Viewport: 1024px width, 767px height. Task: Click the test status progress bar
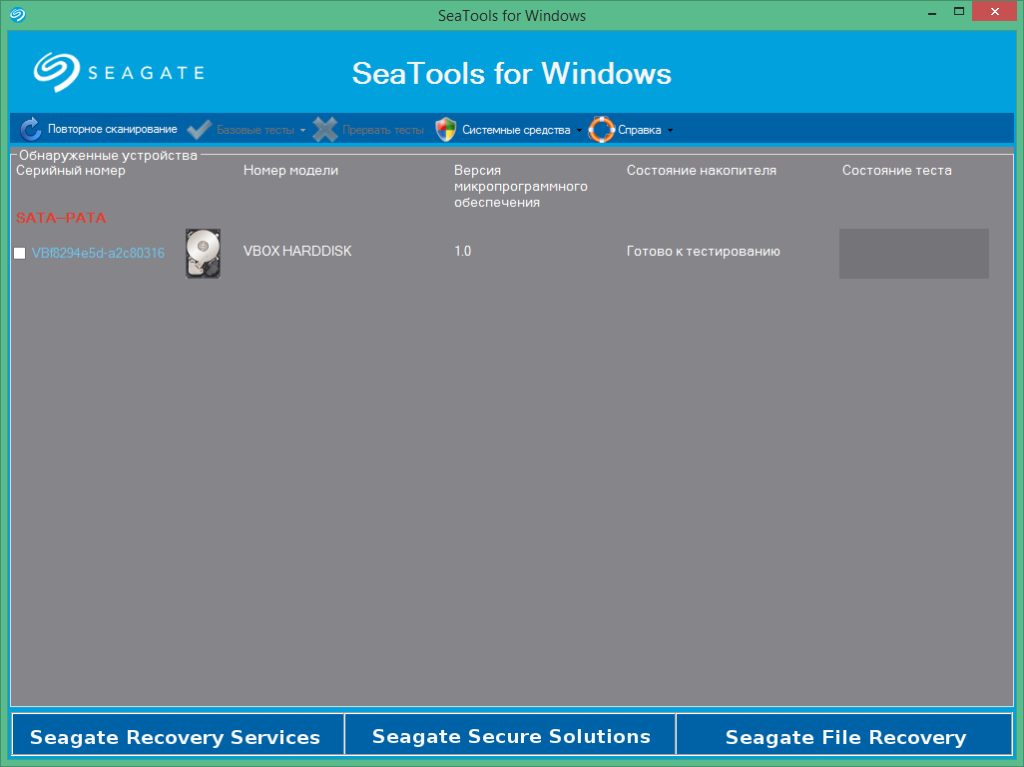[x=913, y=253]
